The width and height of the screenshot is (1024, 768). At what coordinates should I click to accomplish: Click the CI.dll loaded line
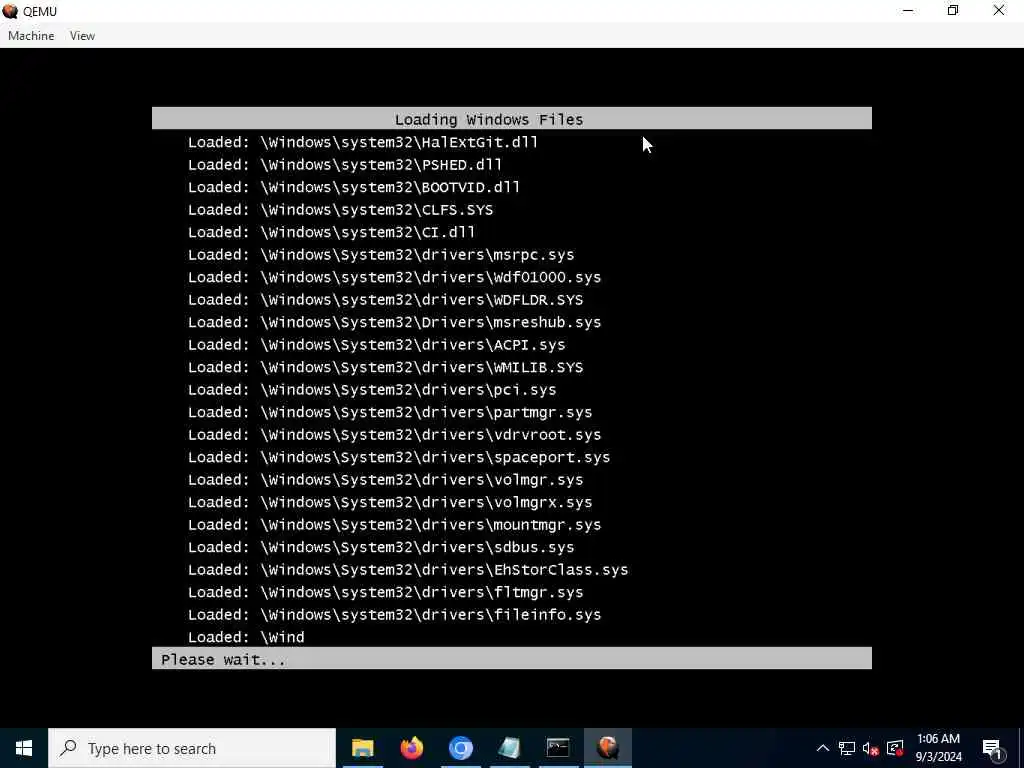(332, 232)
